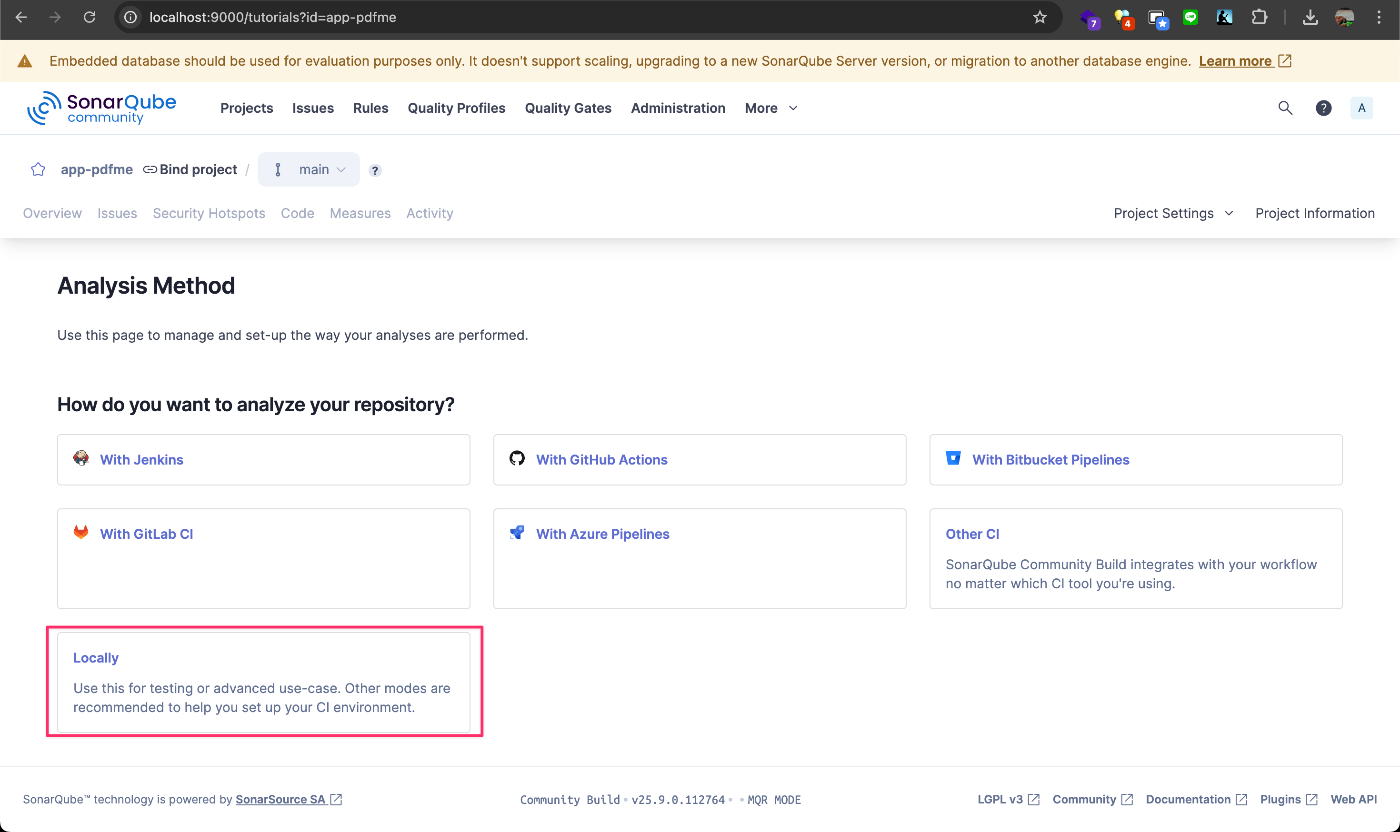Bookmark this page with the star icon
1400x832 pixels.
[1040, 17]
